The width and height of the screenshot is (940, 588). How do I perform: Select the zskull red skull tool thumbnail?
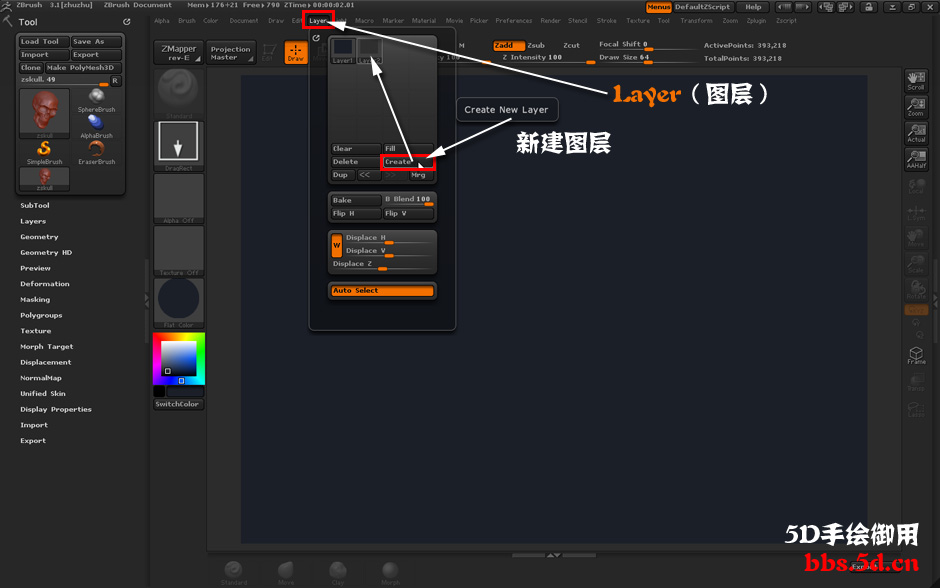[x=44, y=113]
